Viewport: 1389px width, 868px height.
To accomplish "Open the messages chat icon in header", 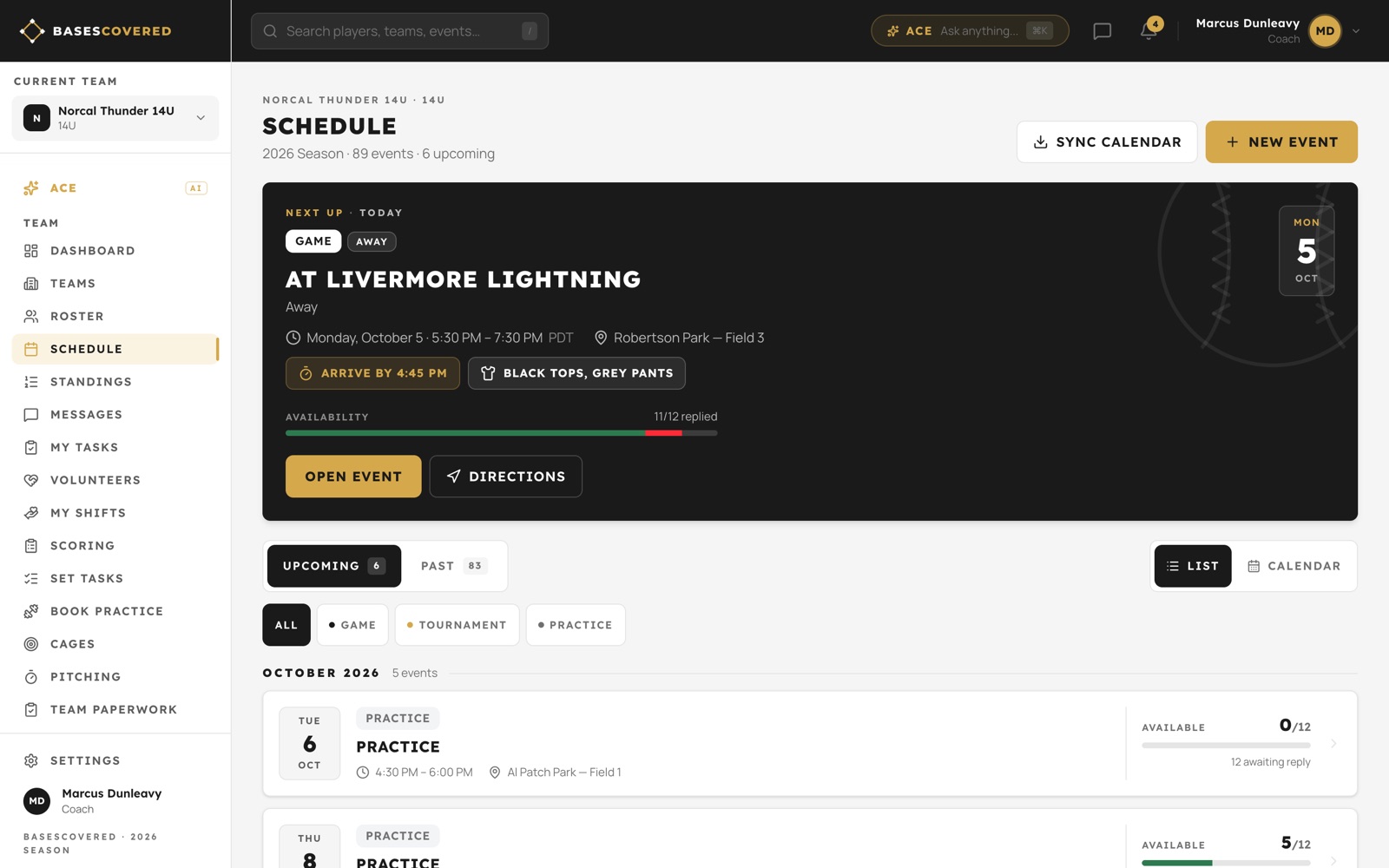I will coord(1102,31).
